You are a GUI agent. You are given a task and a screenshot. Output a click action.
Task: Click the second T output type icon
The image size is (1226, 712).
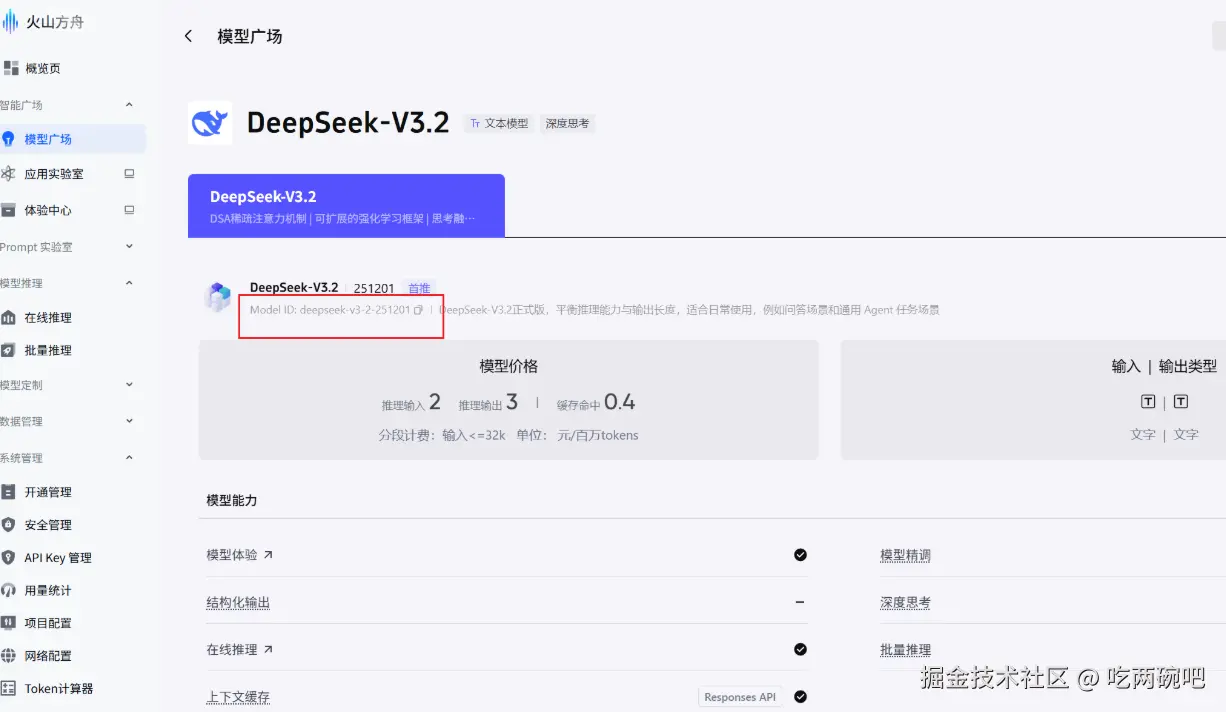1181,401
